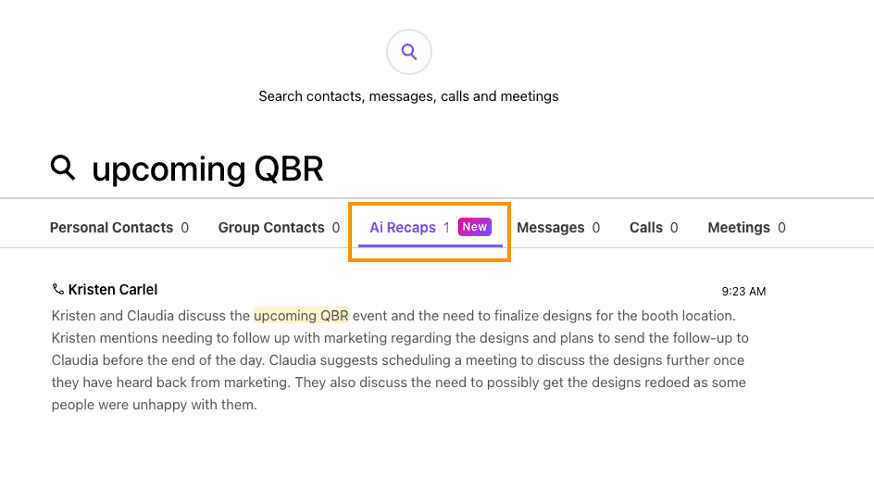Click the black magnifier beside search query
The image size is (874, 502).
tap(62, 168)
